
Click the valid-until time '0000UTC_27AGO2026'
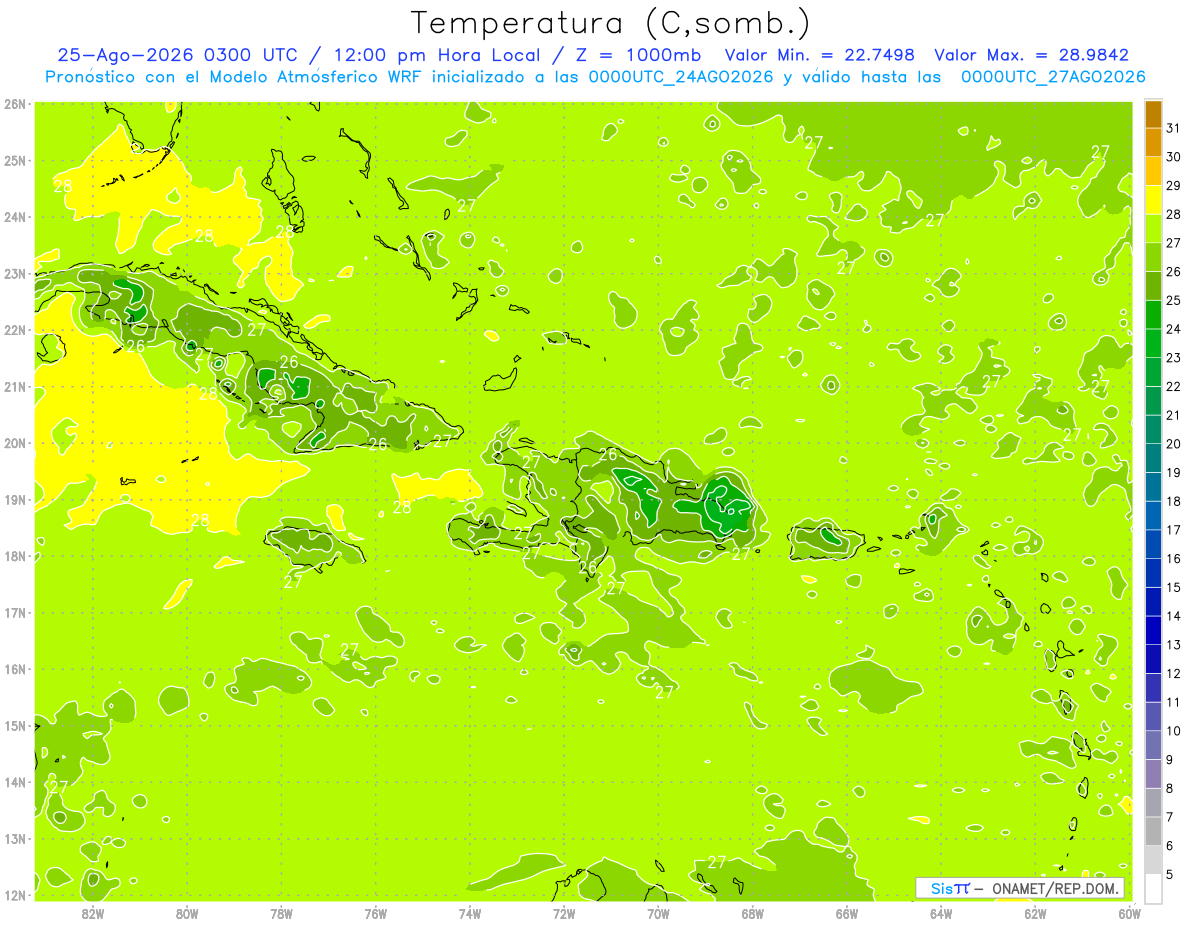tap(1053, 77)
